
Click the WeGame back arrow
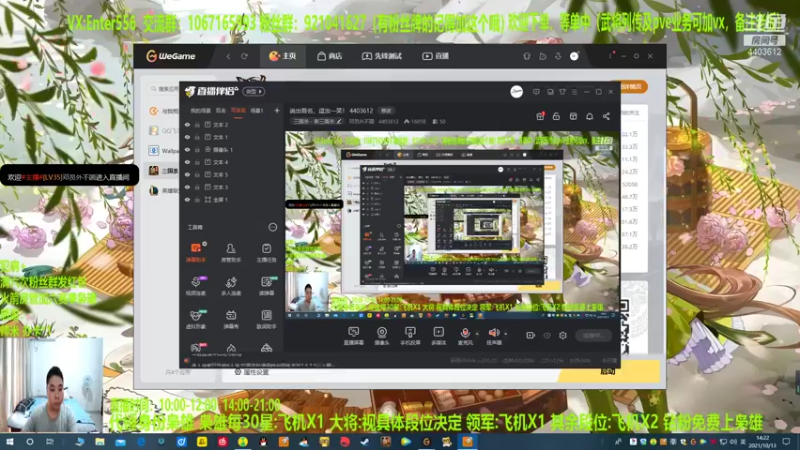[229, 56]
